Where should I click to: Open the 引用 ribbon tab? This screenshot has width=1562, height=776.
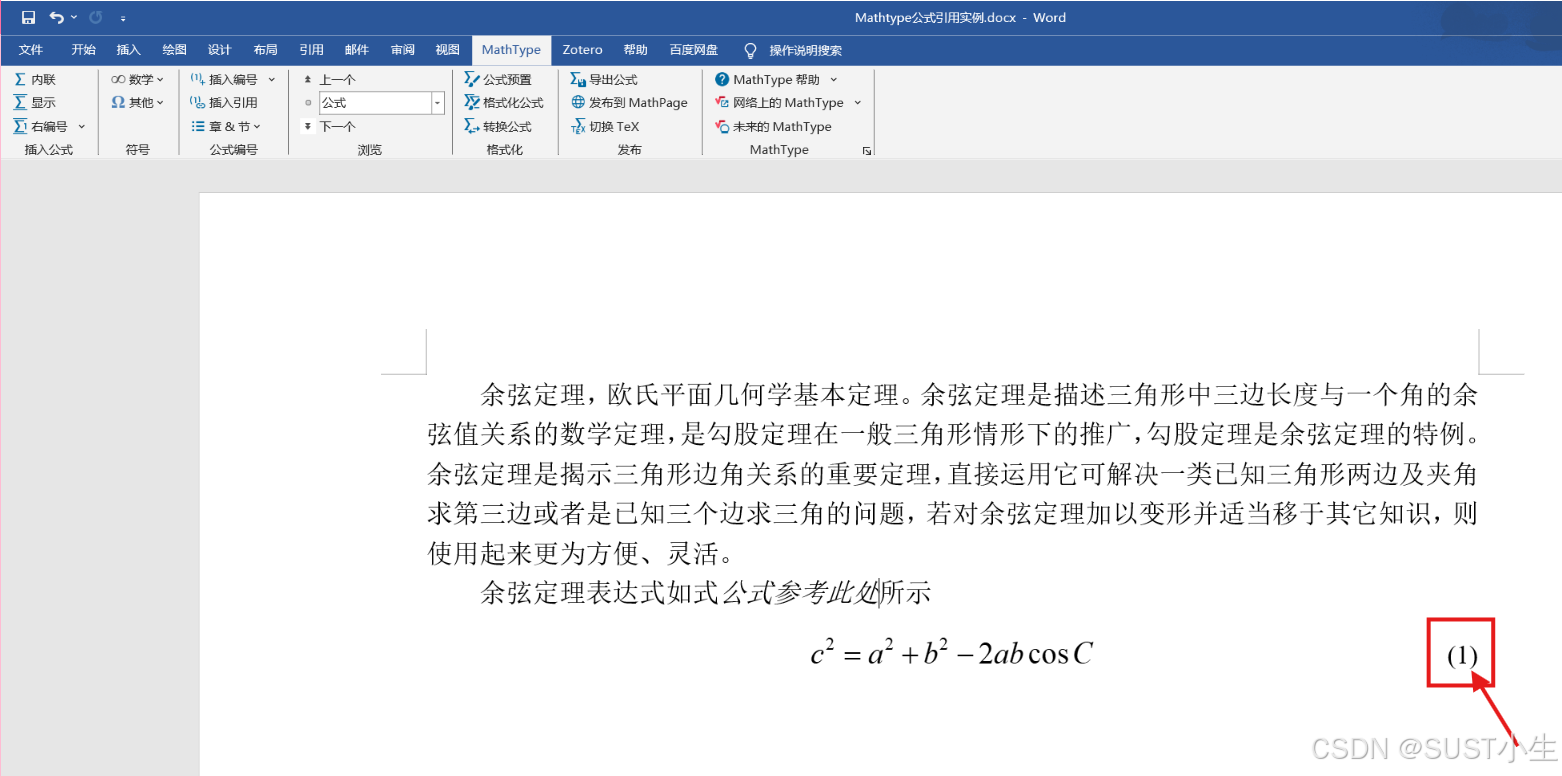click(x=311, y=49)
